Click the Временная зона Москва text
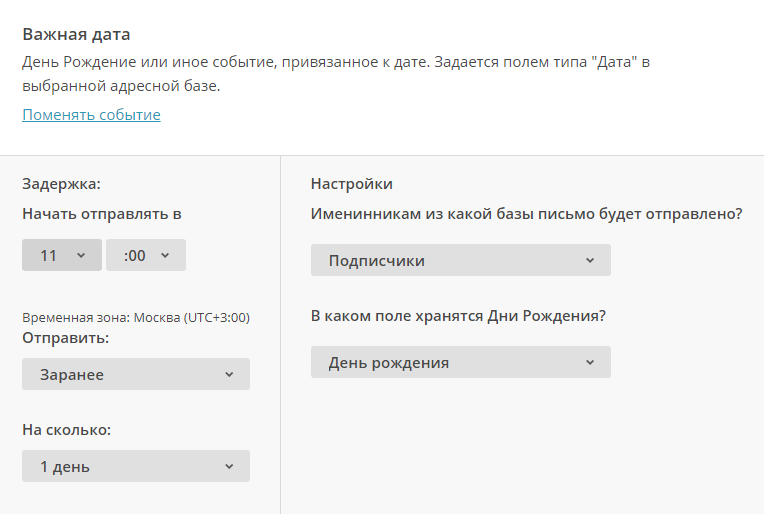 (x=136, y=318)
